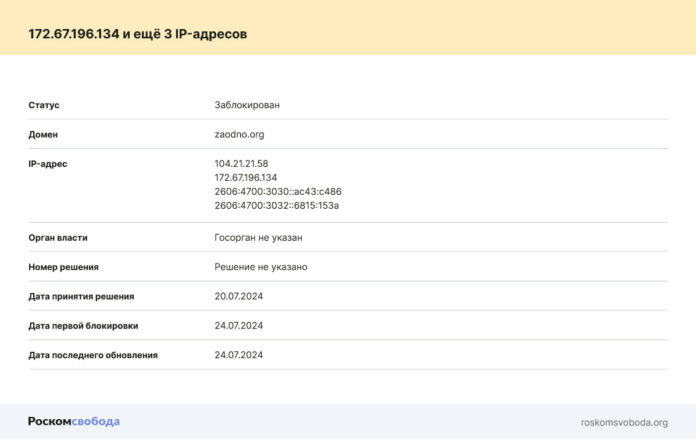Click the date beside Дата последнего обновления
This screenshot has height=439, width=696.
[x=238, y=355]
